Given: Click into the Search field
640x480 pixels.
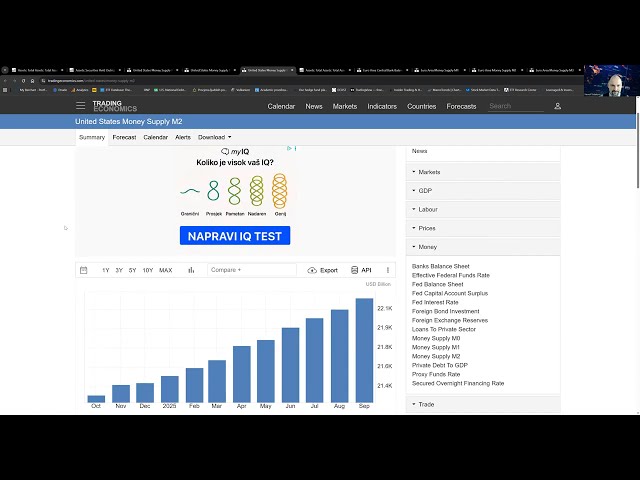Looking at the screenshot, I should pyautogui.click(x=516, y=106).
